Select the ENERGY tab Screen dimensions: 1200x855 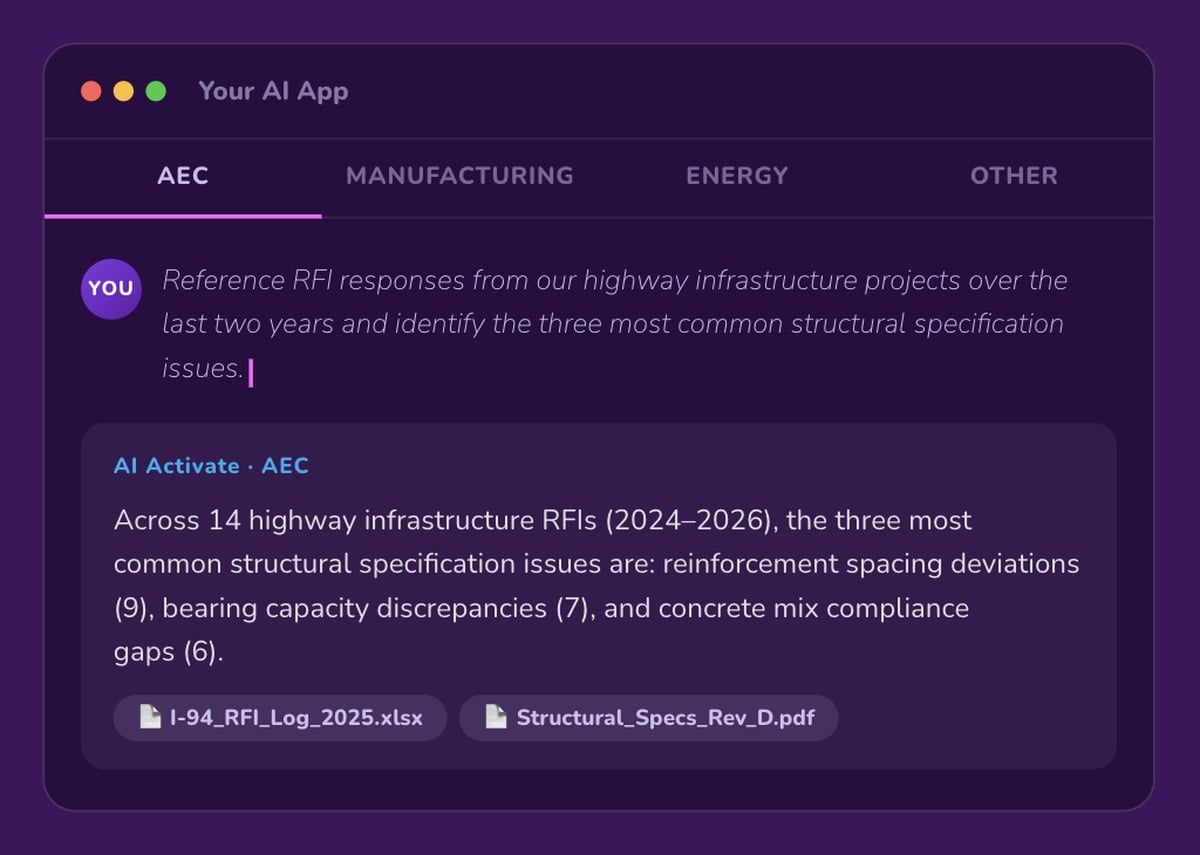click(x=737, y=176)
